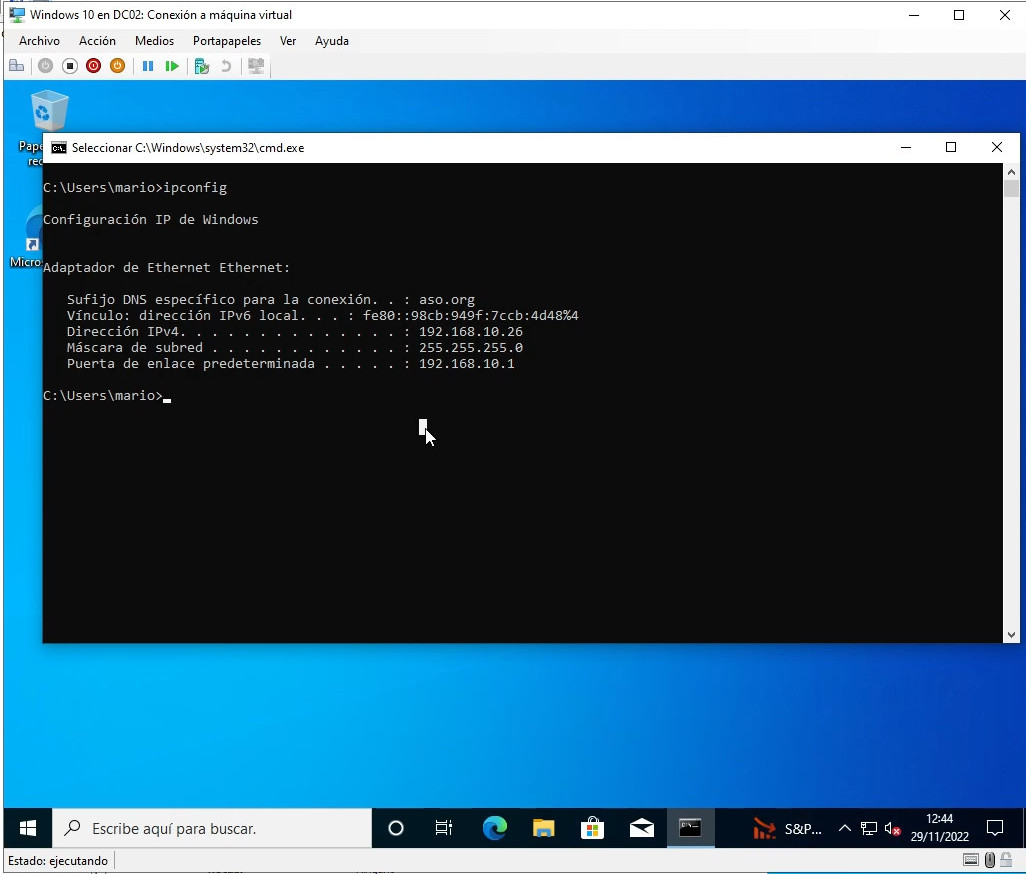This screenshot has height=874, width=1026.
Task: Open the cmd.exe window system menu icon
Action: 59,148
